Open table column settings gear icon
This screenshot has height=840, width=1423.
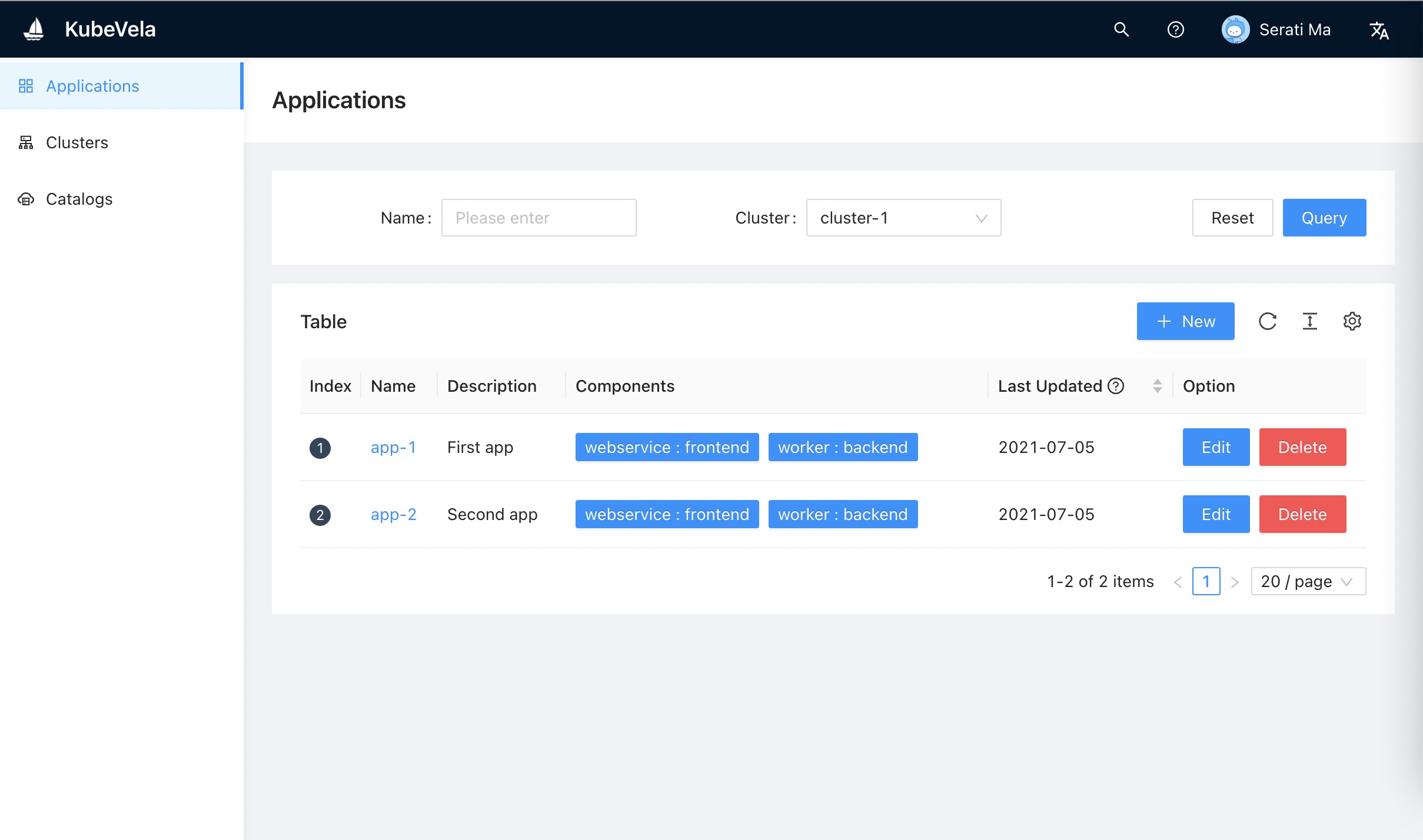(1352, 321)
